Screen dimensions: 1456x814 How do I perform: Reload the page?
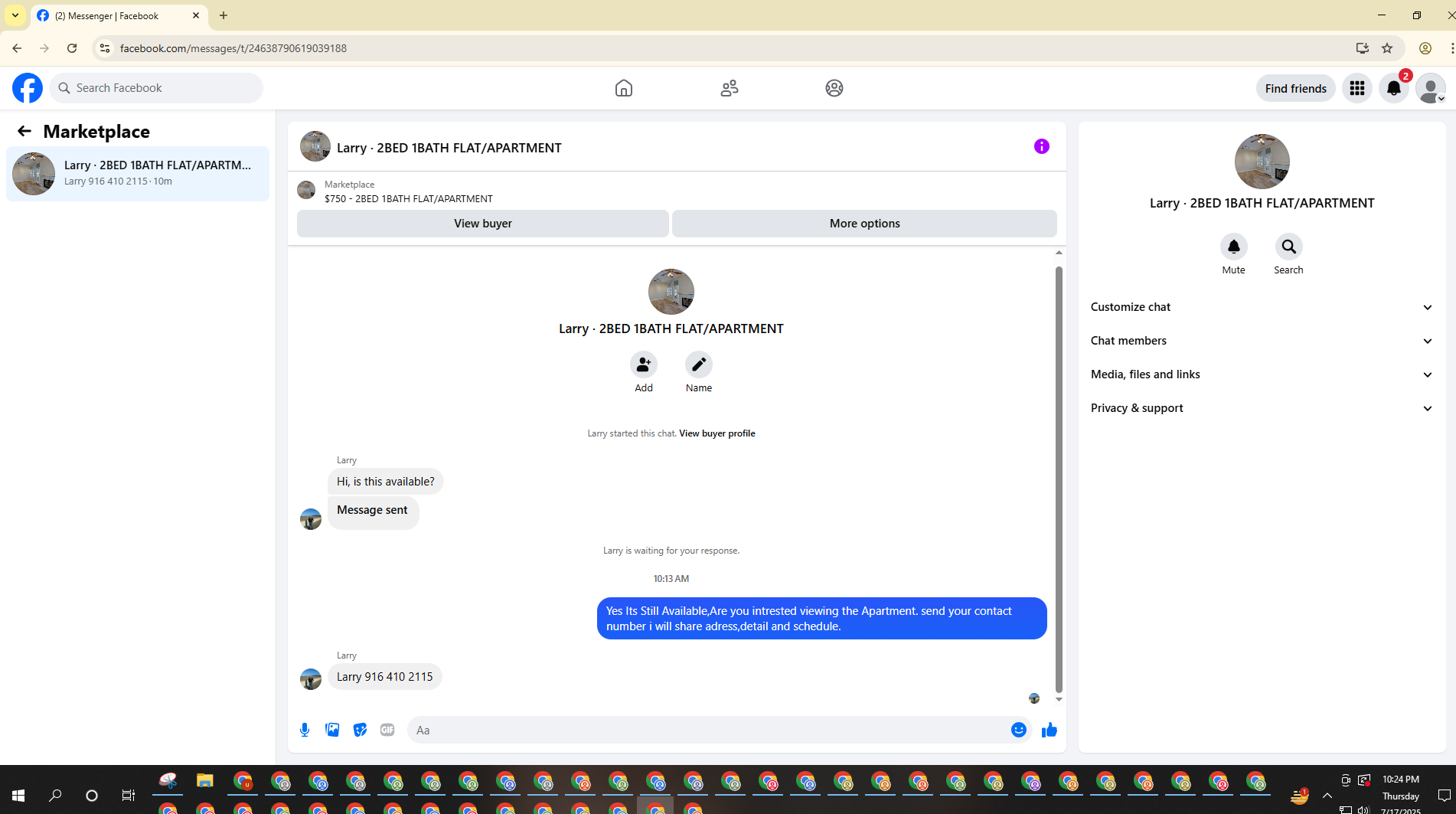pyautogui.click(x=72, y=48)
